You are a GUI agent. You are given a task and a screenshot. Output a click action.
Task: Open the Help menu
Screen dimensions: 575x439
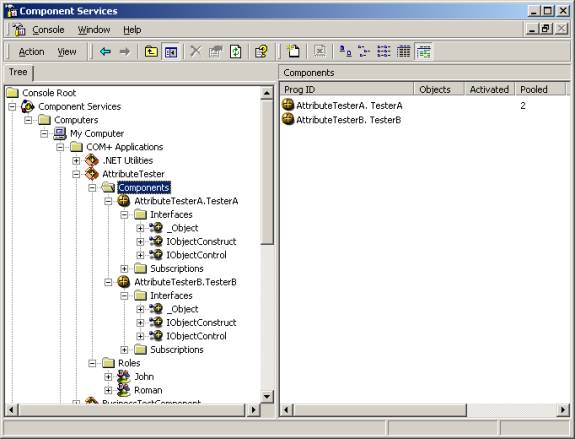coord(132,30)
